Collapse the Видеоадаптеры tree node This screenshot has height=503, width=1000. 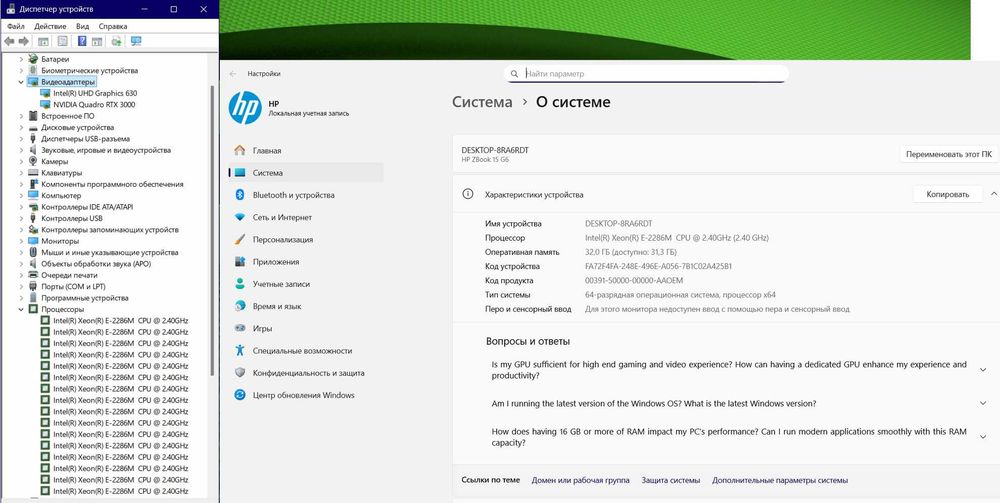point(21,82)
